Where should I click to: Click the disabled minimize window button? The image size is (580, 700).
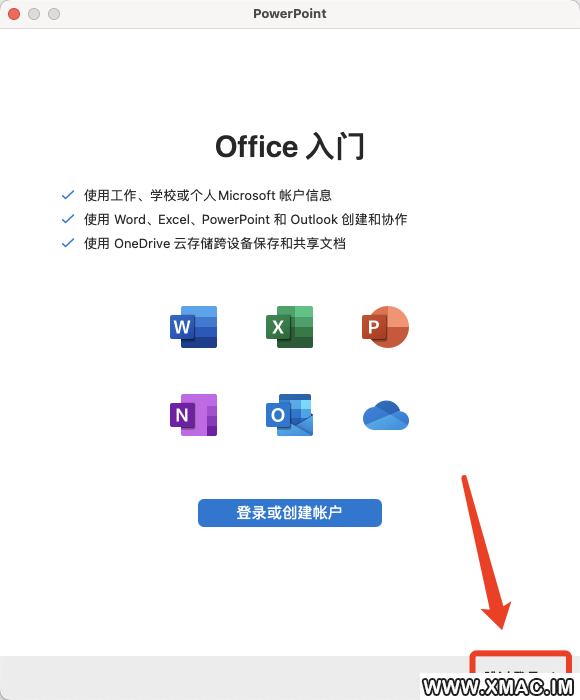[x=34, y=14]
